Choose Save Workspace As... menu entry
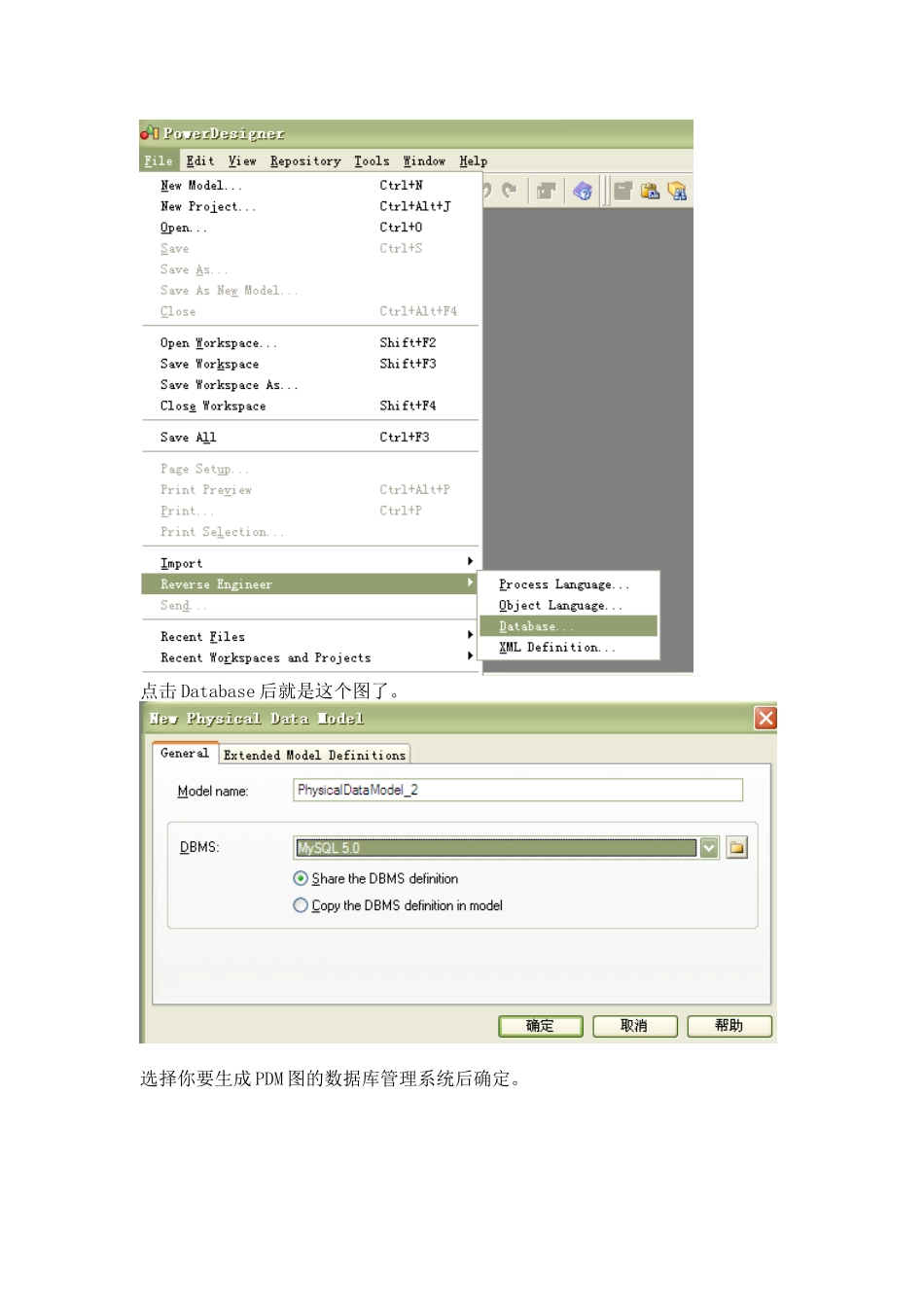 [310, 385]
